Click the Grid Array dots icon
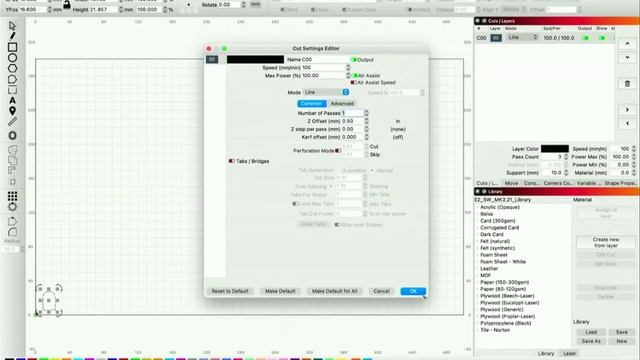Screen dimensions: 640x360 click(x=12, y=196)
